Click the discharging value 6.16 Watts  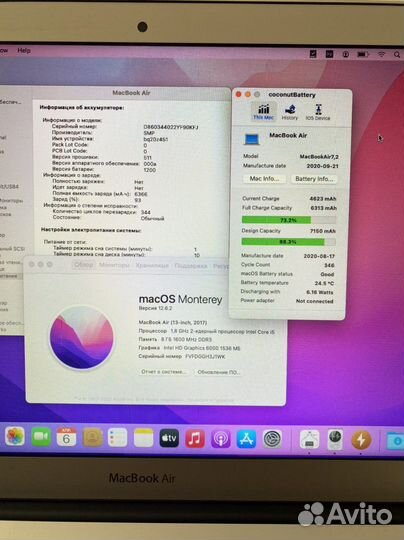point(320,292)
